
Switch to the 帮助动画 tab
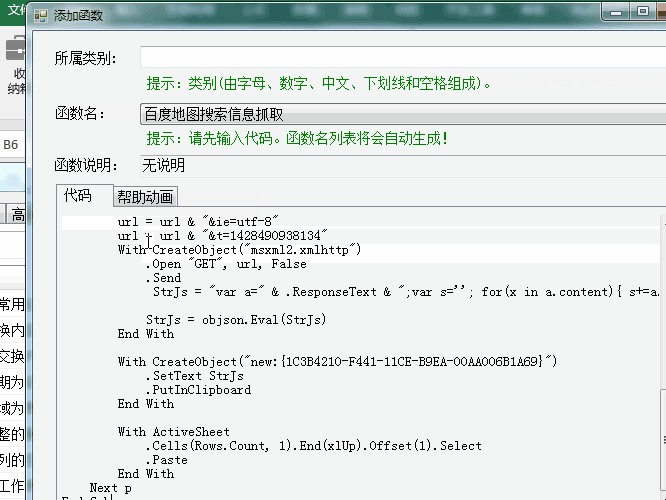point(145,197)
